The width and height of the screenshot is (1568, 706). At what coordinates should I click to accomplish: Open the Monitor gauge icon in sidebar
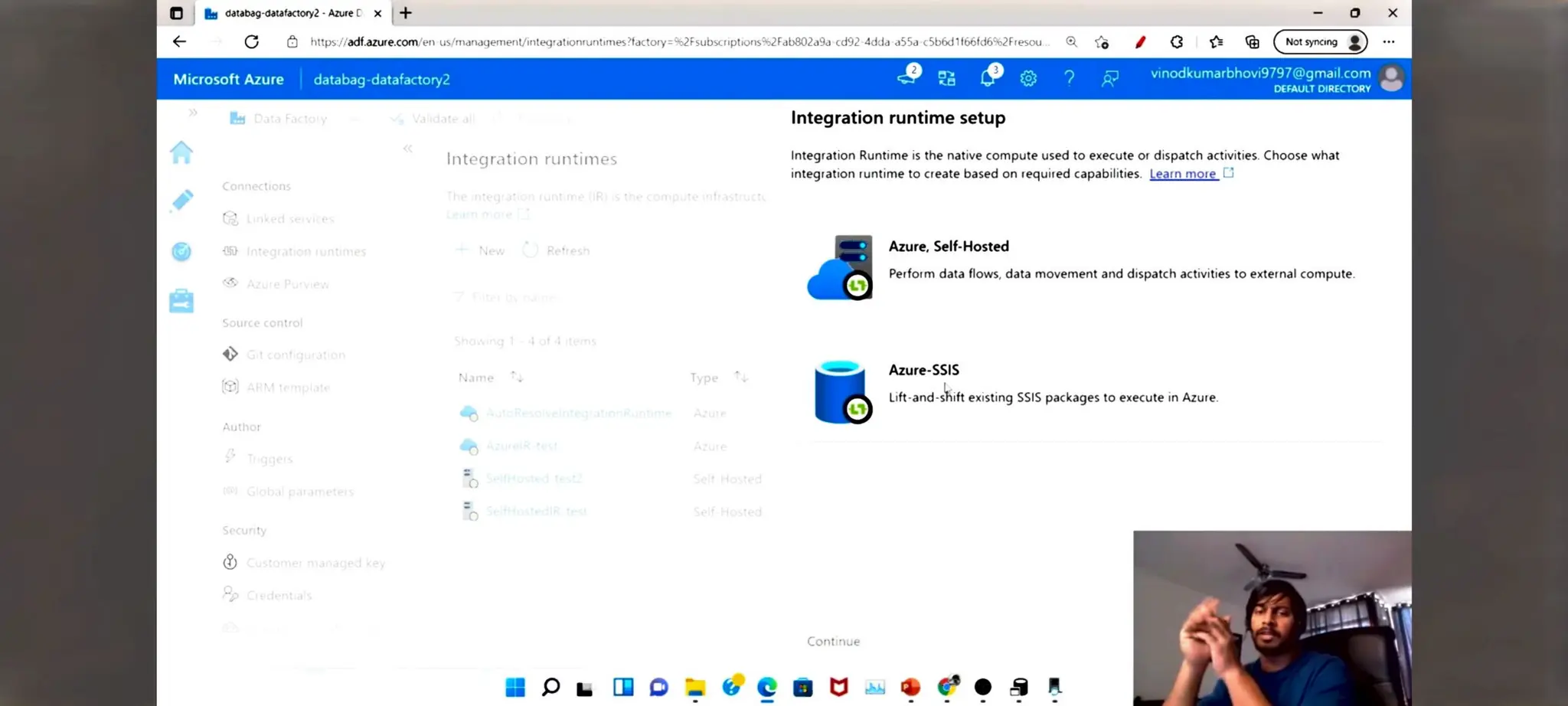(181, 251)
